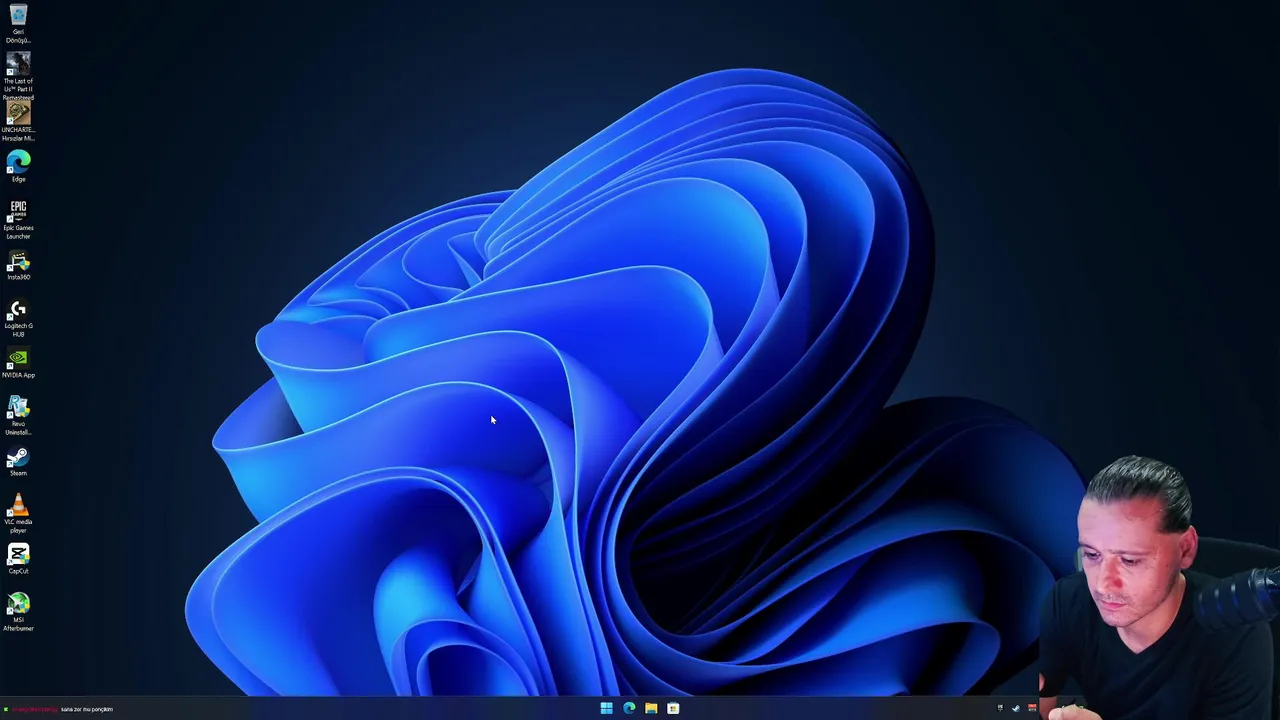The width and height of the screenshot is (1280, 720).
Task: Select the VLC media player shortcut
Action: click(x=18, y=514)
